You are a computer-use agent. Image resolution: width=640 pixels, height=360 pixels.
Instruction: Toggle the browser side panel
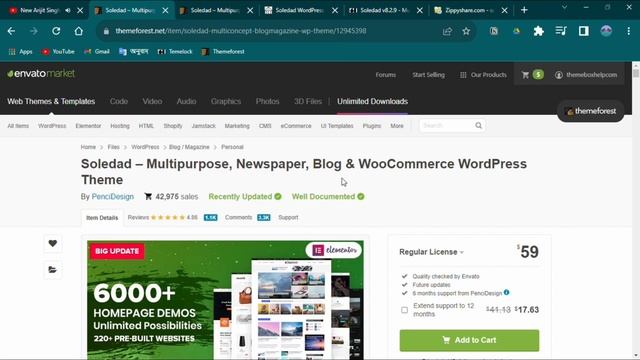pos(584,31)
